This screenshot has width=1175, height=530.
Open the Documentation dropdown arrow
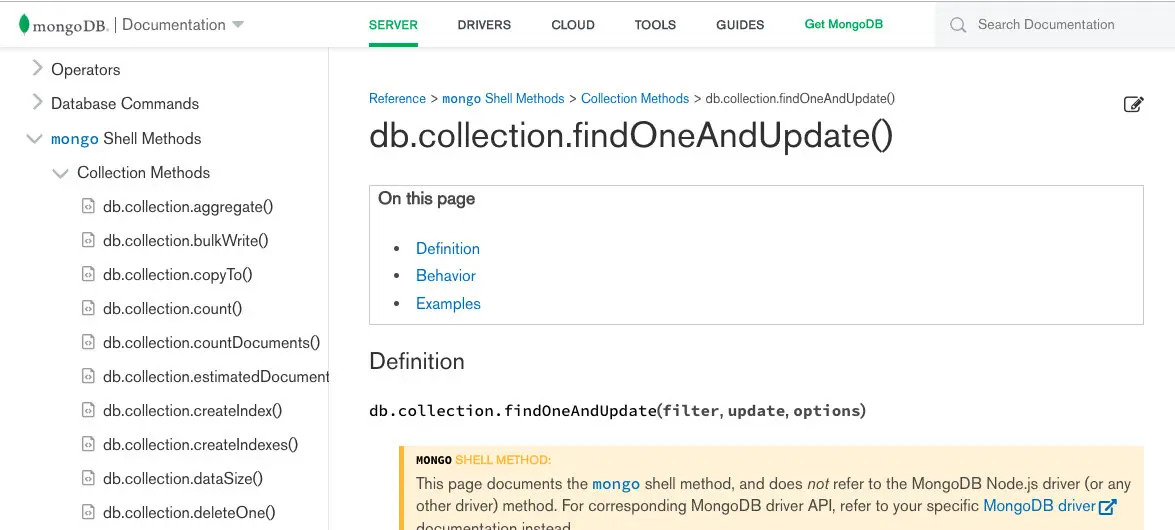click(x=238, y=25)
